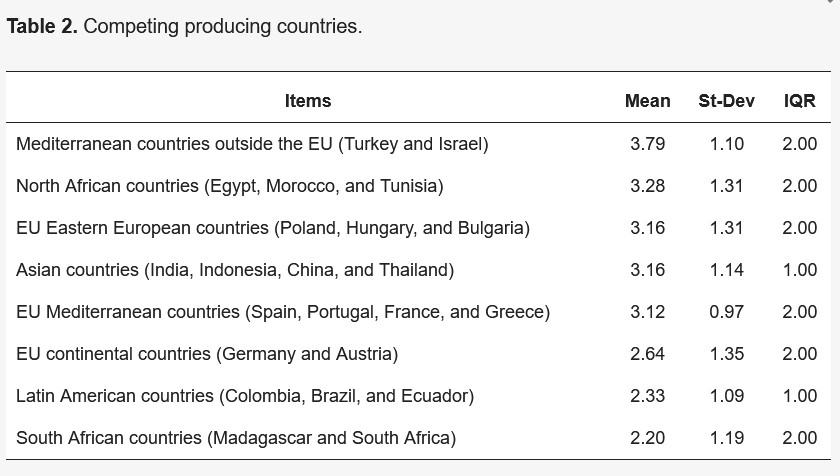
Task: Click the Mean column header
Action: coord(647,101)
